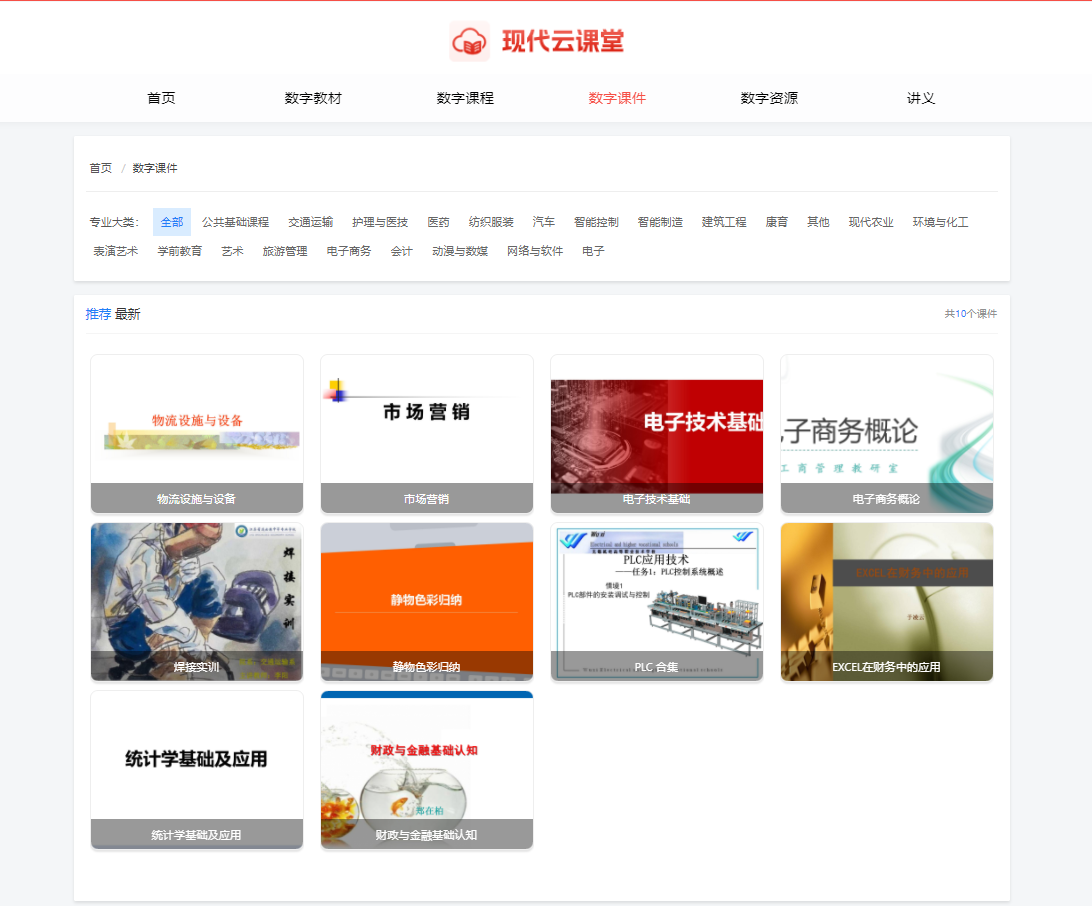Choose the 电子商务 category filter
This screenshot has width=1092, height=906.
(x=348, y=251)
